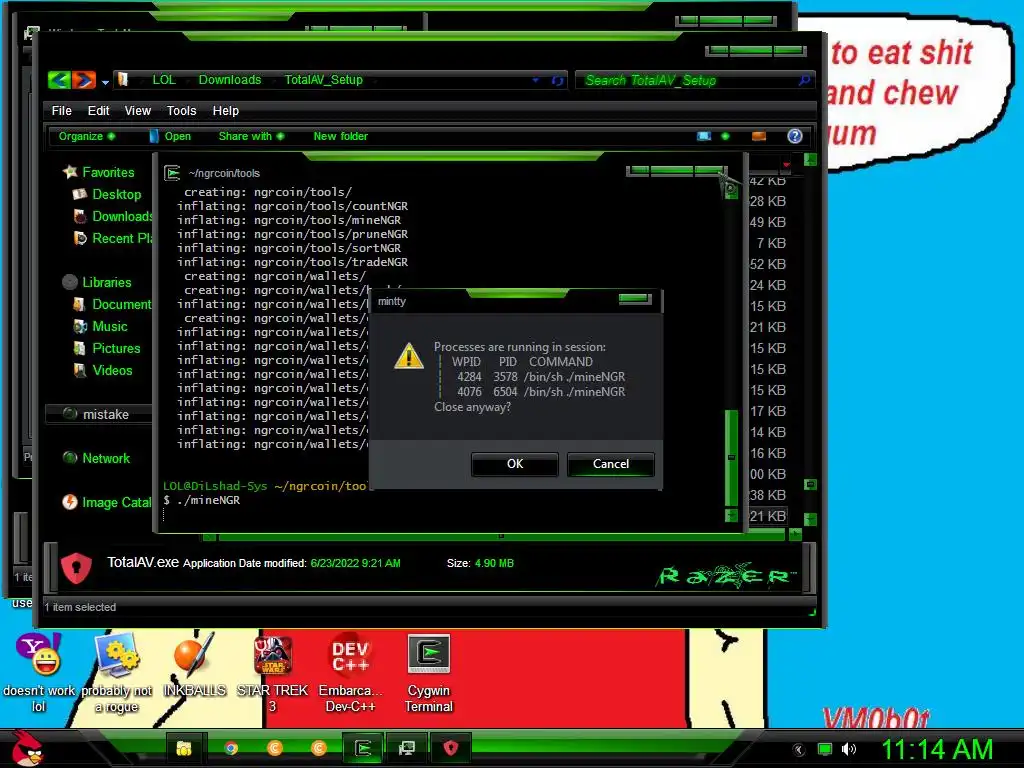
Task: Click the blue help question mark icon
Action: [x=795, y=136]
